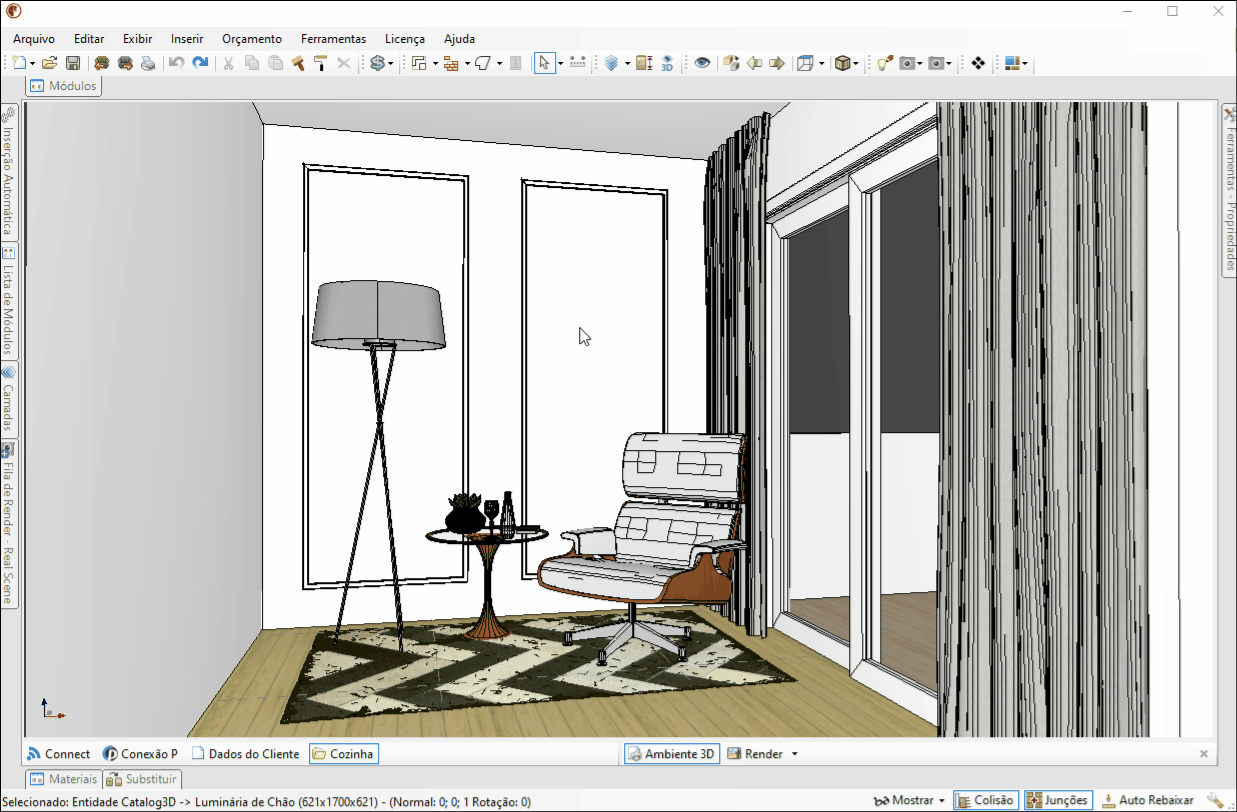Open the Licença menu
This screenshot has height=812, width=1237.
(405, 39)
